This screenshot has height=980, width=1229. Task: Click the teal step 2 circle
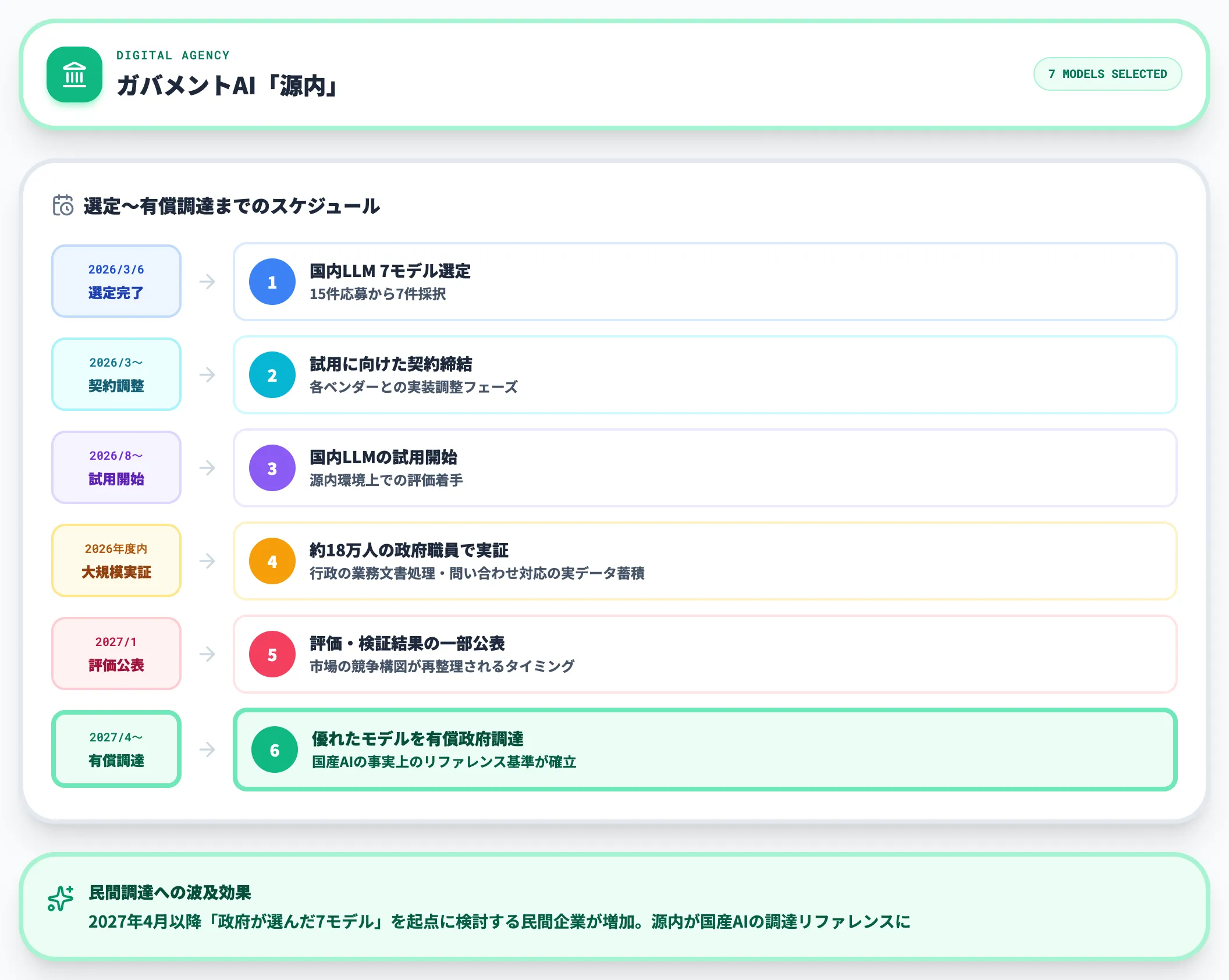(x=272, y=375)
